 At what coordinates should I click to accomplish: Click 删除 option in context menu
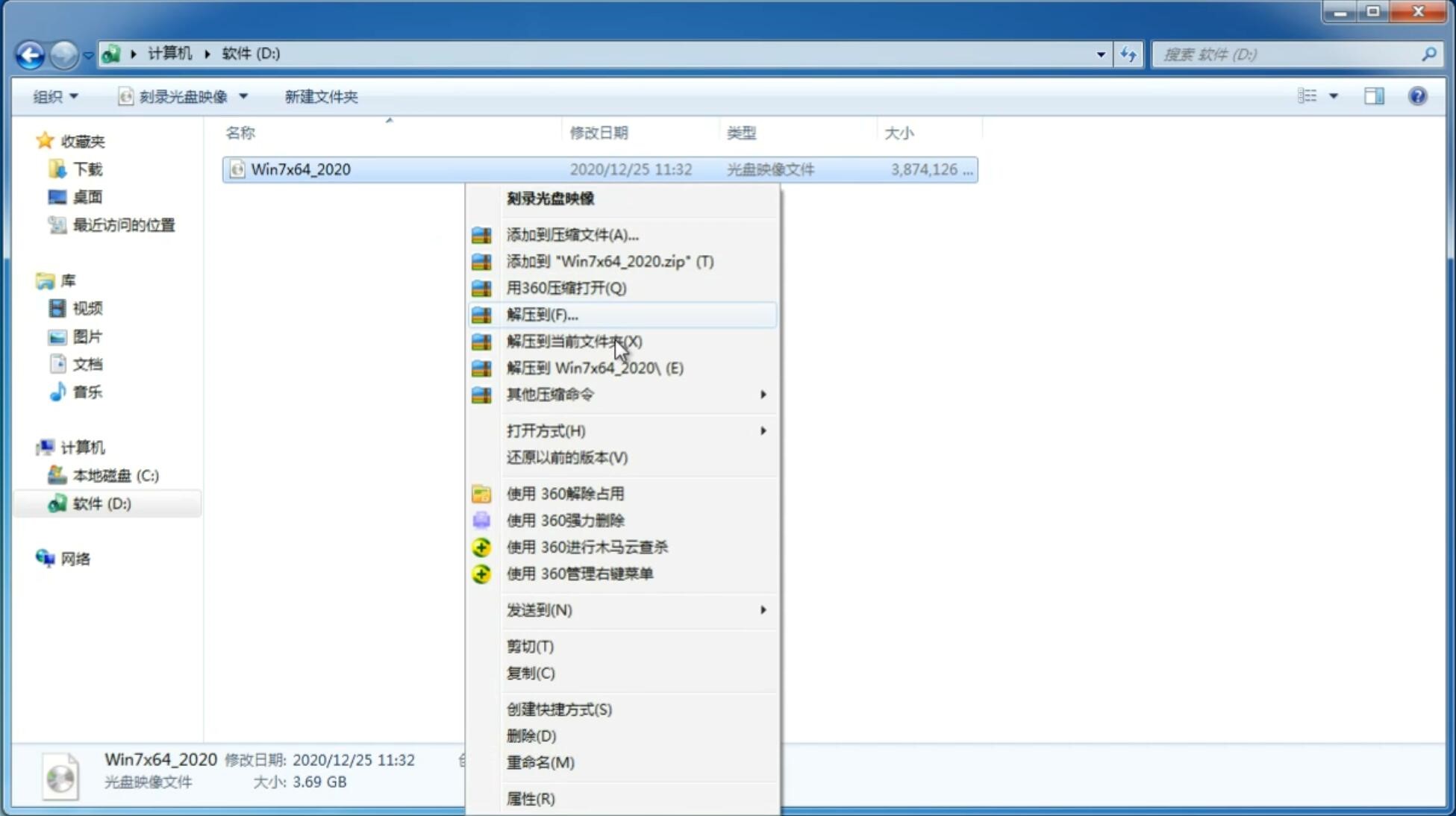click(531, 736)
